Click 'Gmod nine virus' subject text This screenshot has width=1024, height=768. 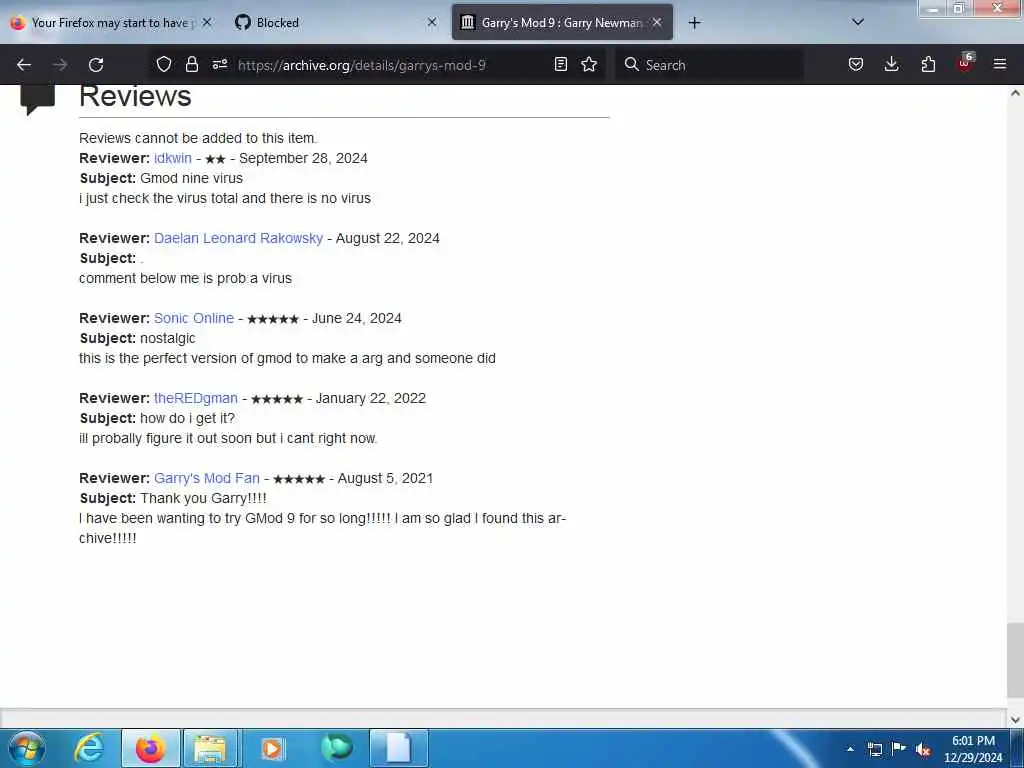tap(191, 178)
